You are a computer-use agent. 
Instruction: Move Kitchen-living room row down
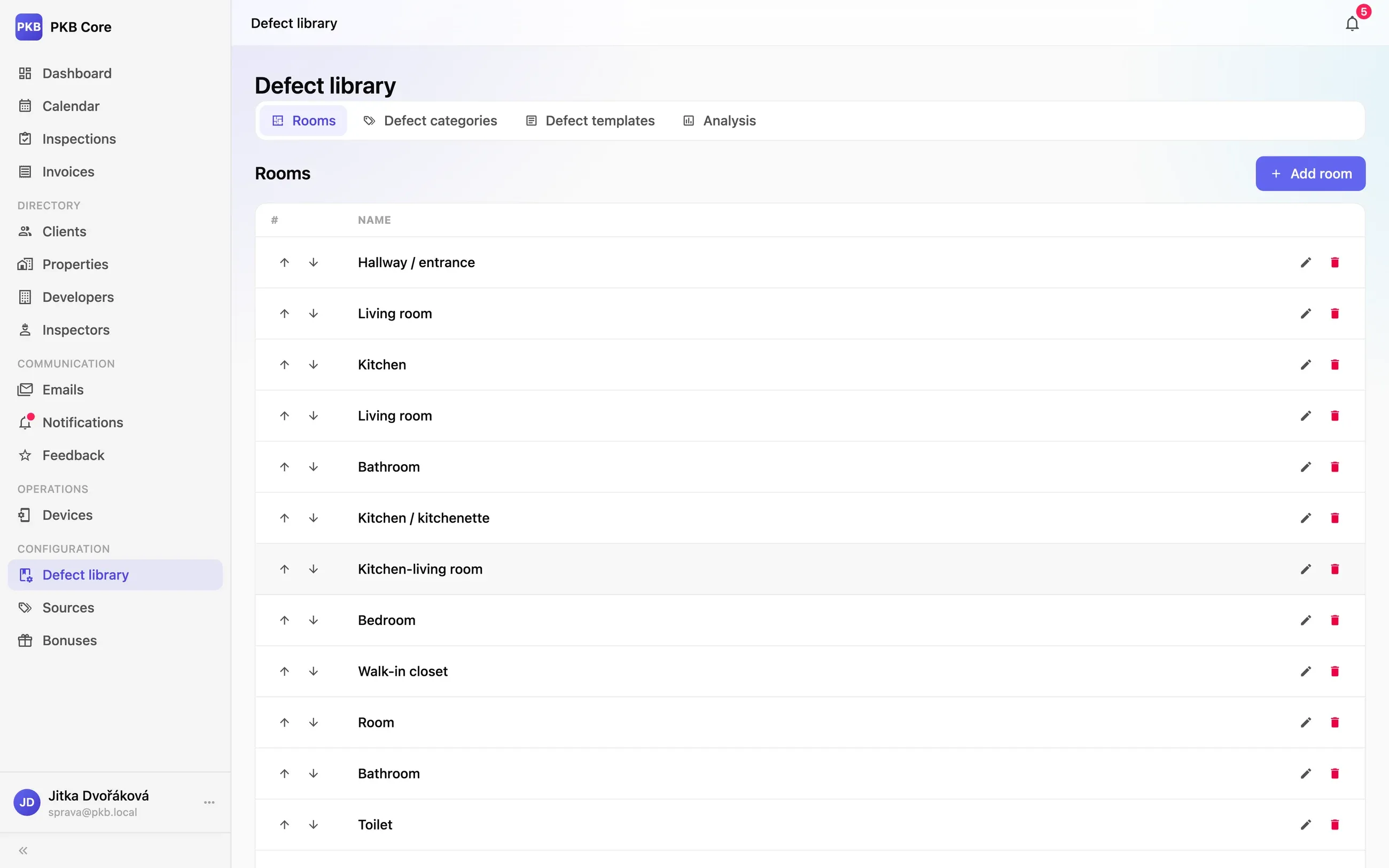(314, 569)
